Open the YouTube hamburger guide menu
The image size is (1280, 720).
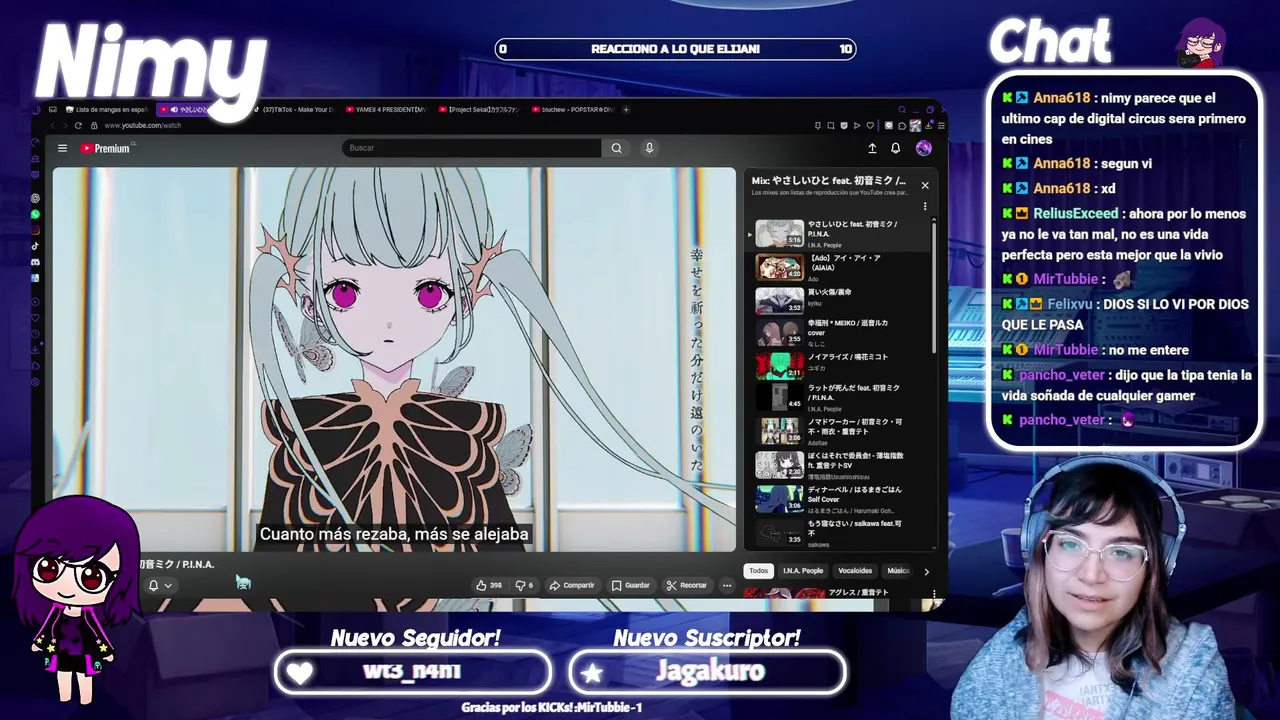pyautogui.click(x=62, y=148)
